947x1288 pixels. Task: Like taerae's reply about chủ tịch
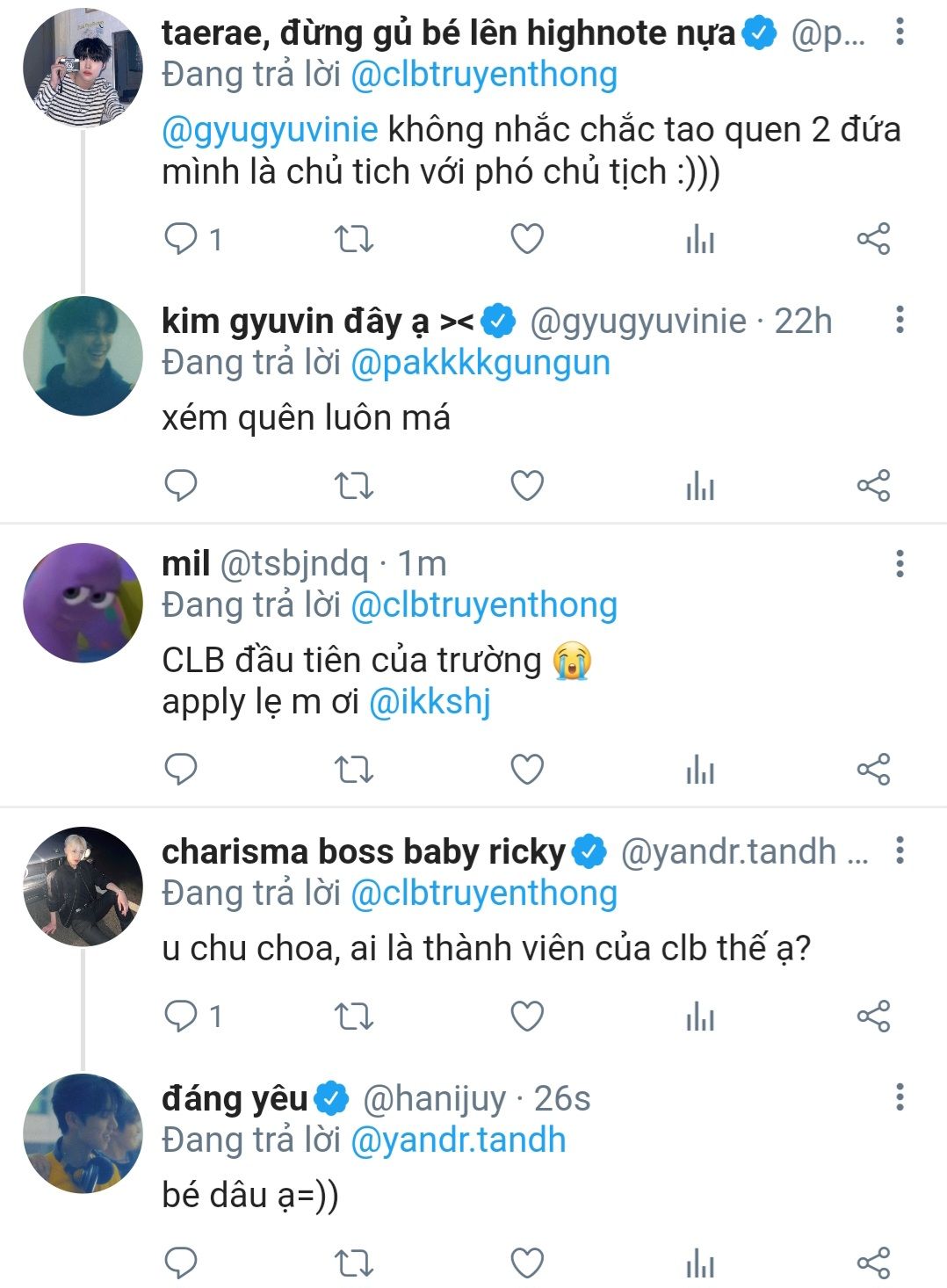527,239
